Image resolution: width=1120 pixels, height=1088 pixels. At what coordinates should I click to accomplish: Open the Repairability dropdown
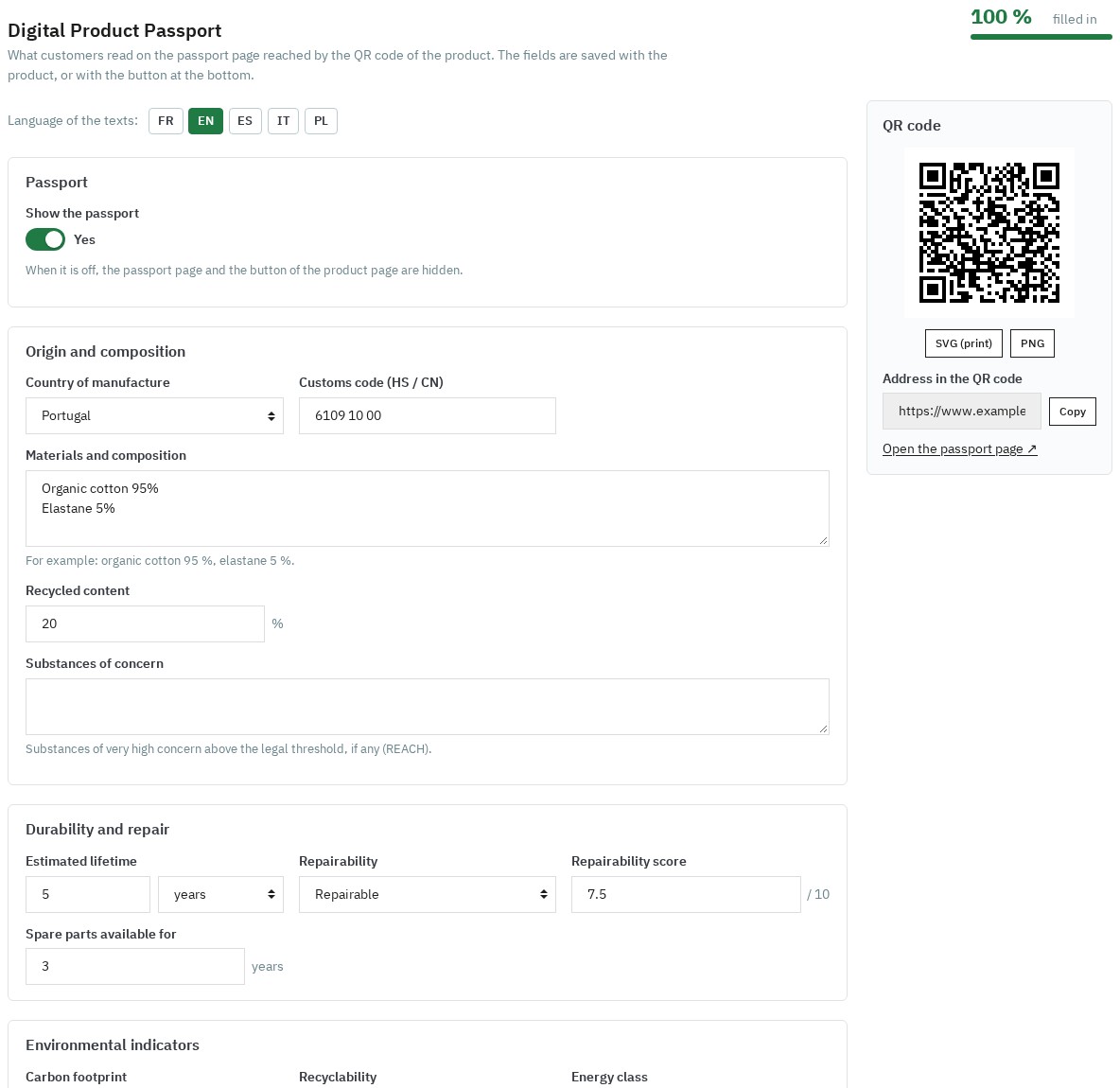(x=428, y=894)
